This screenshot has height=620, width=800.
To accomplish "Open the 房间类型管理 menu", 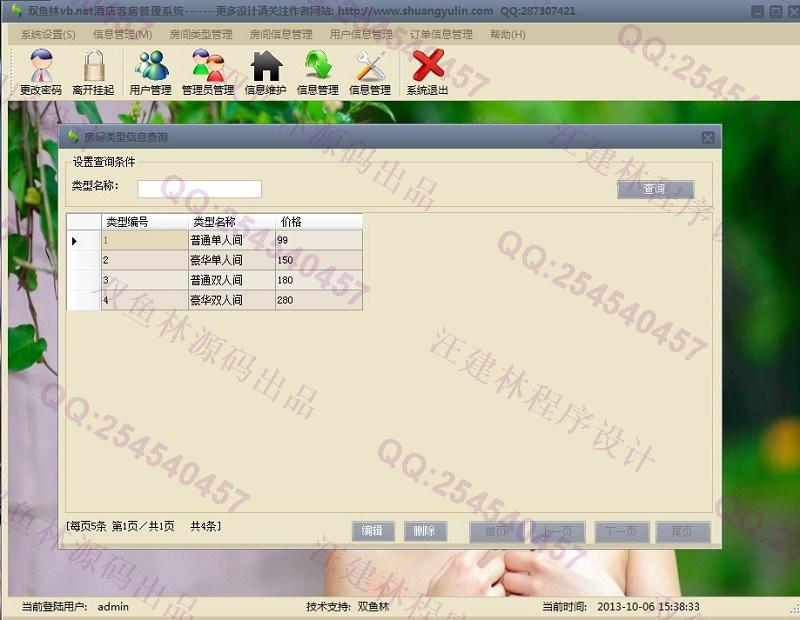I will coord(201,35).
